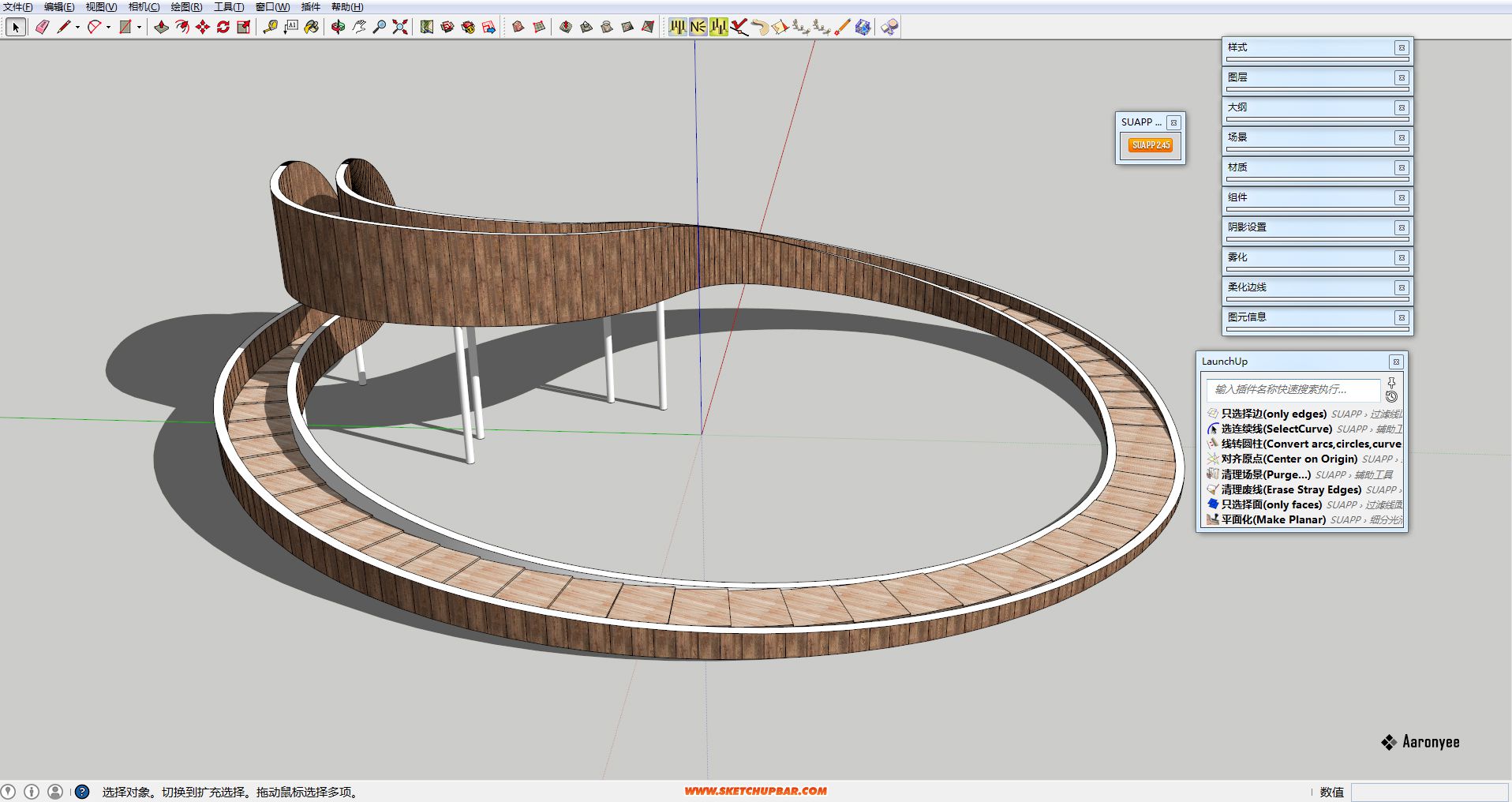
Task: Click the shapes plugin icon at toolbar end
Action: pyautogui.click(x=889, y=27)
